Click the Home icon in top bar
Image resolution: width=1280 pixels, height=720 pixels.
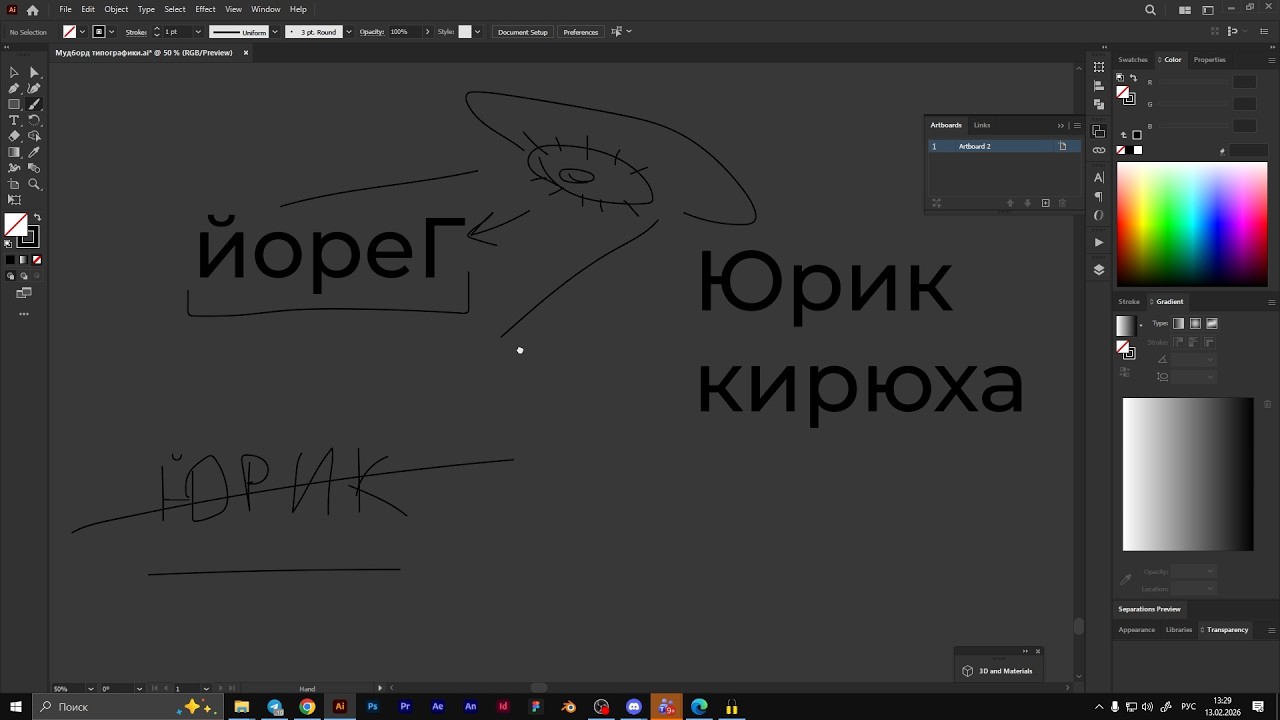coord(33,10)
